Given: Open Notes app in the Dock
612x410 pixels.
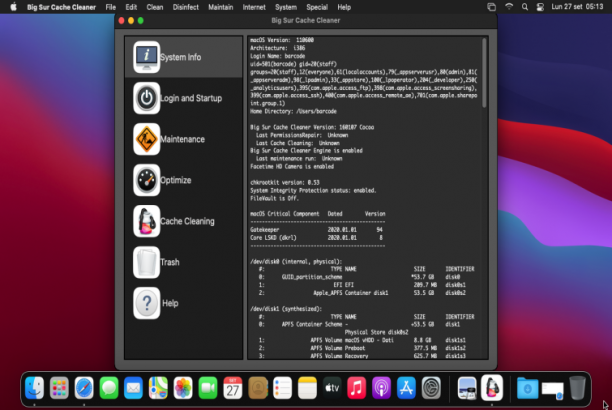Looking at the screenshot, I should click(307, 388).
